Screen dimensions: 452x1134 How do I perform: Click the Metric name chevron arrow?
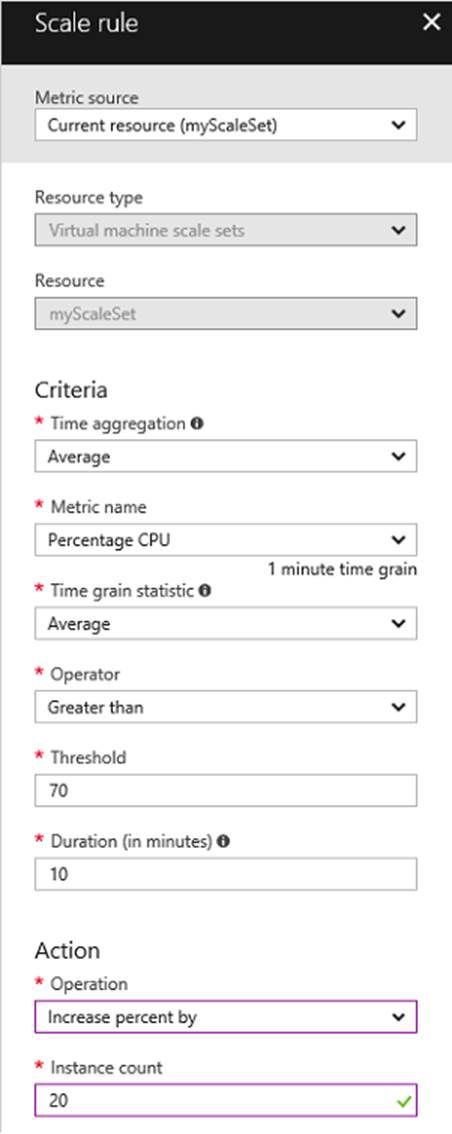coord(398,540)
